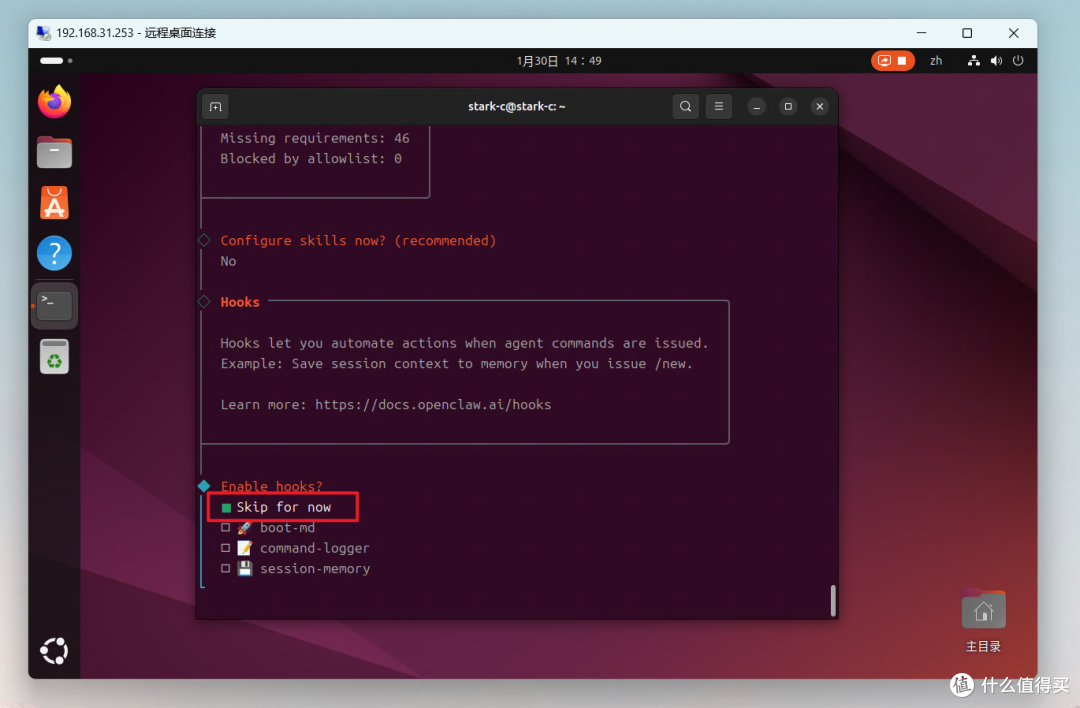Open the docs.openclaw.ai/hooks link
Screen dimensions: 1080x708
click(x=433, y=405)
